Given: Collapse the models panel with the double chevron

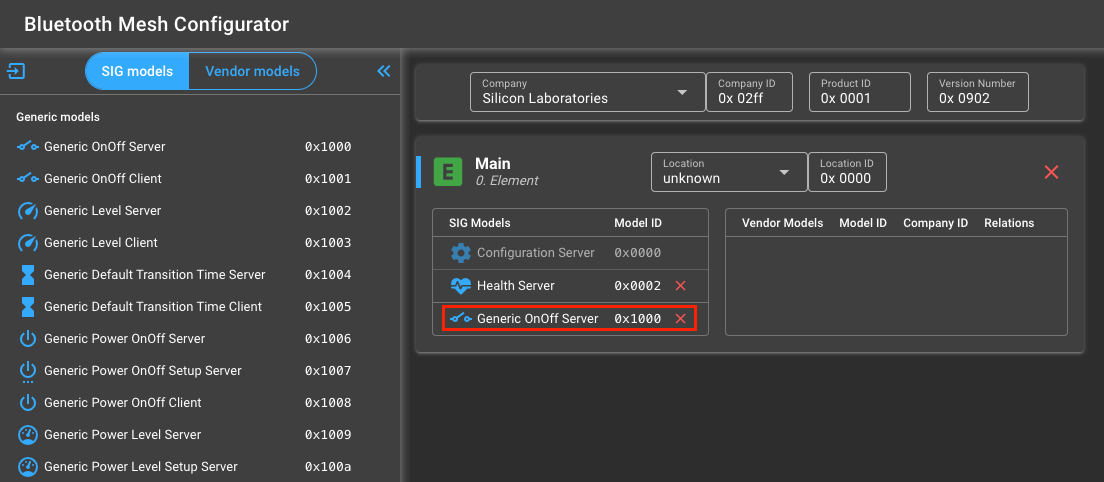Looking at the screenshot, I should [384, 71].
